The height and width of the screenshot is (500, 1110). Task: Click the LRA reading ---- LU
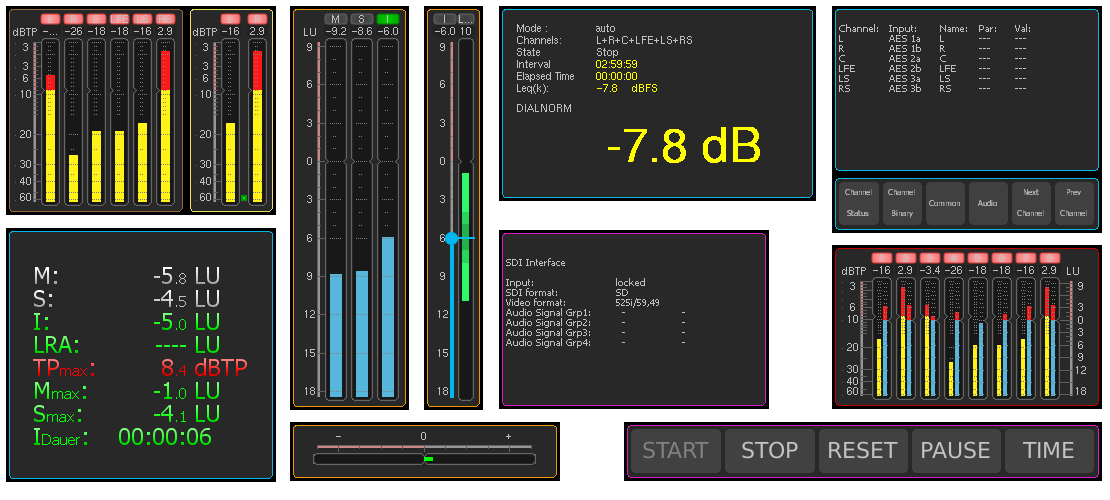(186, 345)
